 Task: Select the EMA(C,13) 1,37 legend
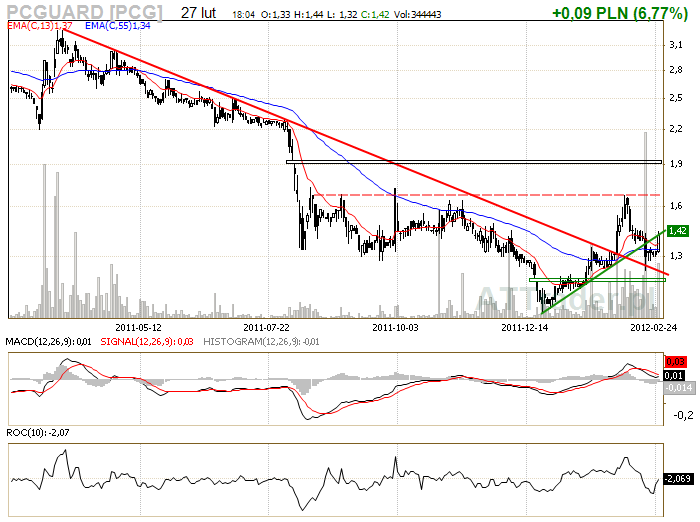(39, 26)
